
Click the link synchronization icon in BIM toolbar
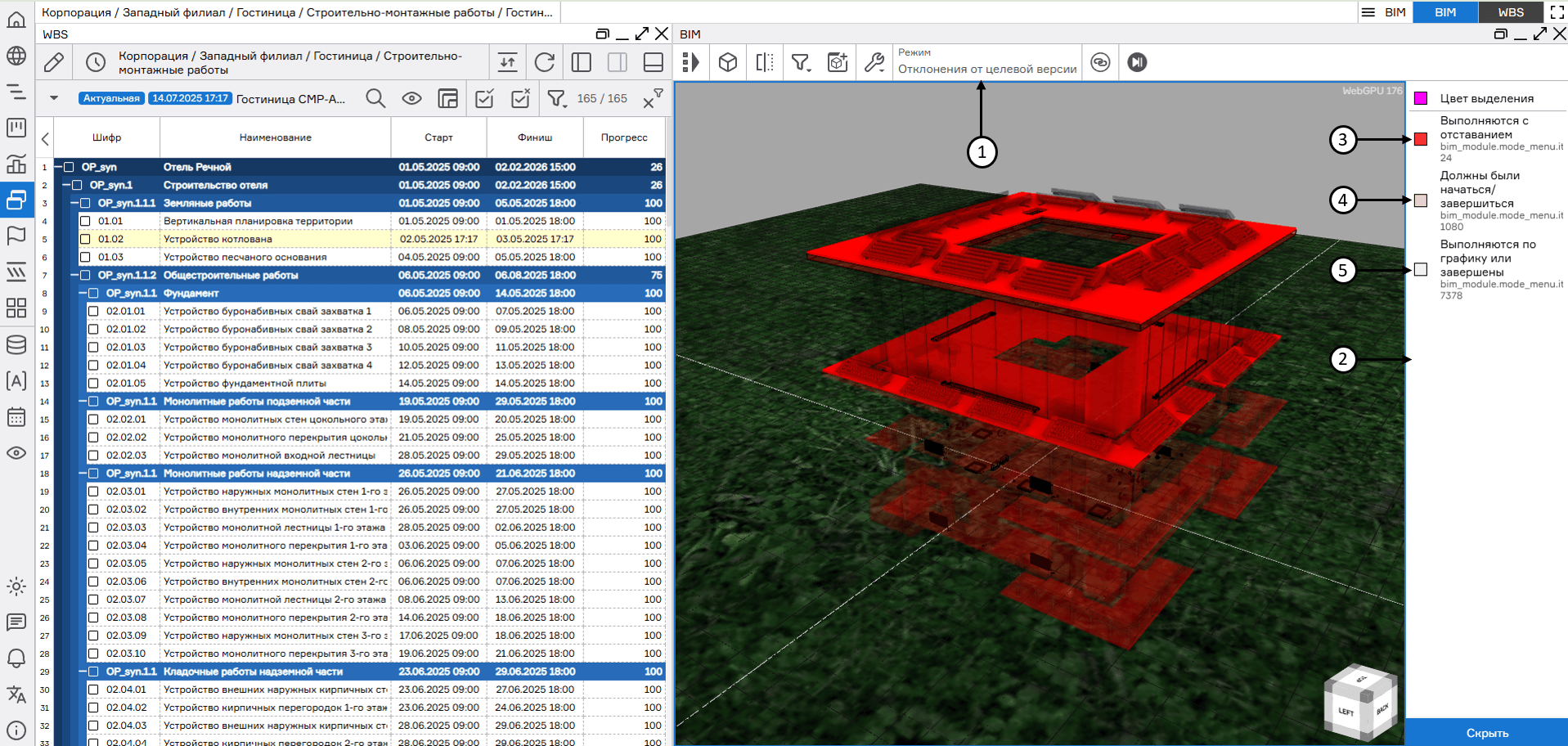1100,62
